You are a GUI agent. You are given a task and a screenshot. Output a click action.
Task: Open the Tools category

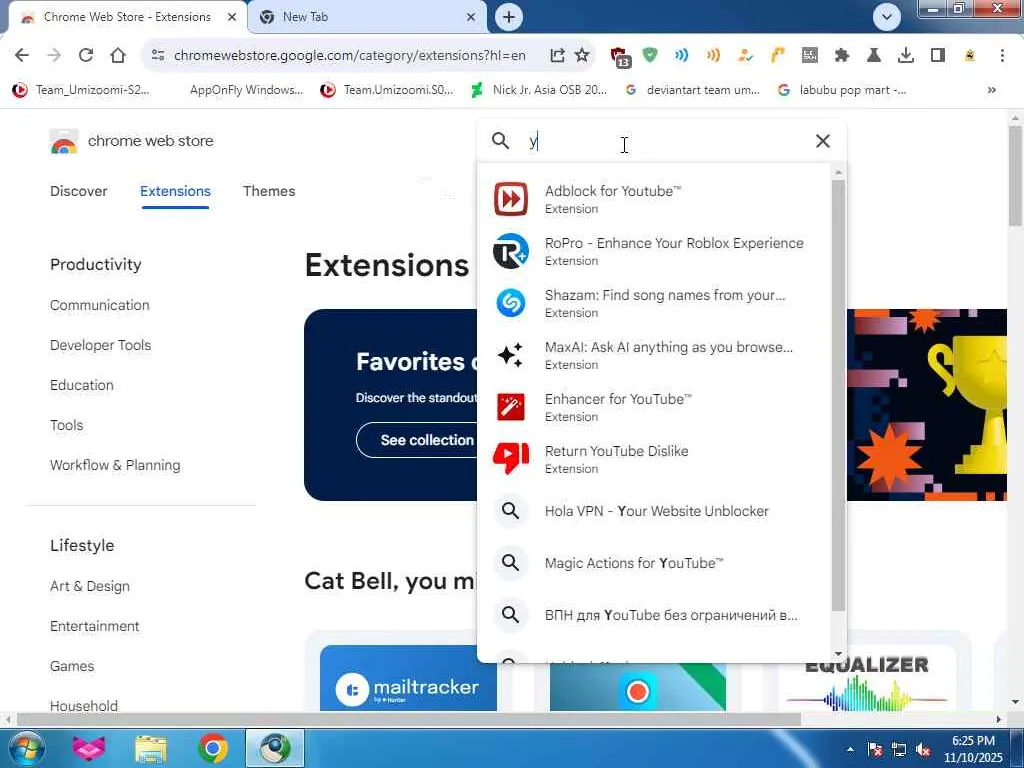tap(67, 425)
